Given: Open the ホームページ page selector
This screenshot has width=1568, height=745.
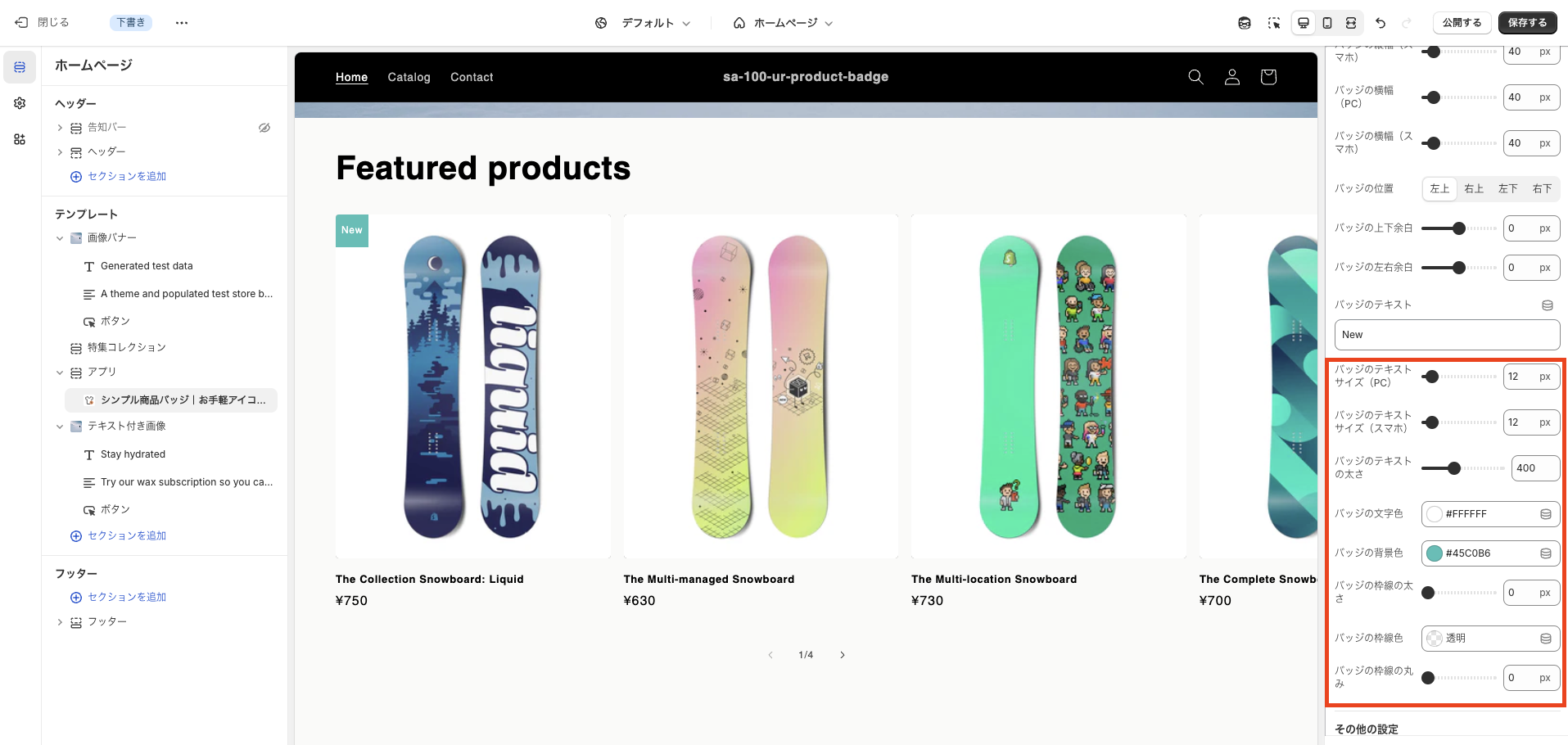Looking at the screenshot, I should 784,23.
